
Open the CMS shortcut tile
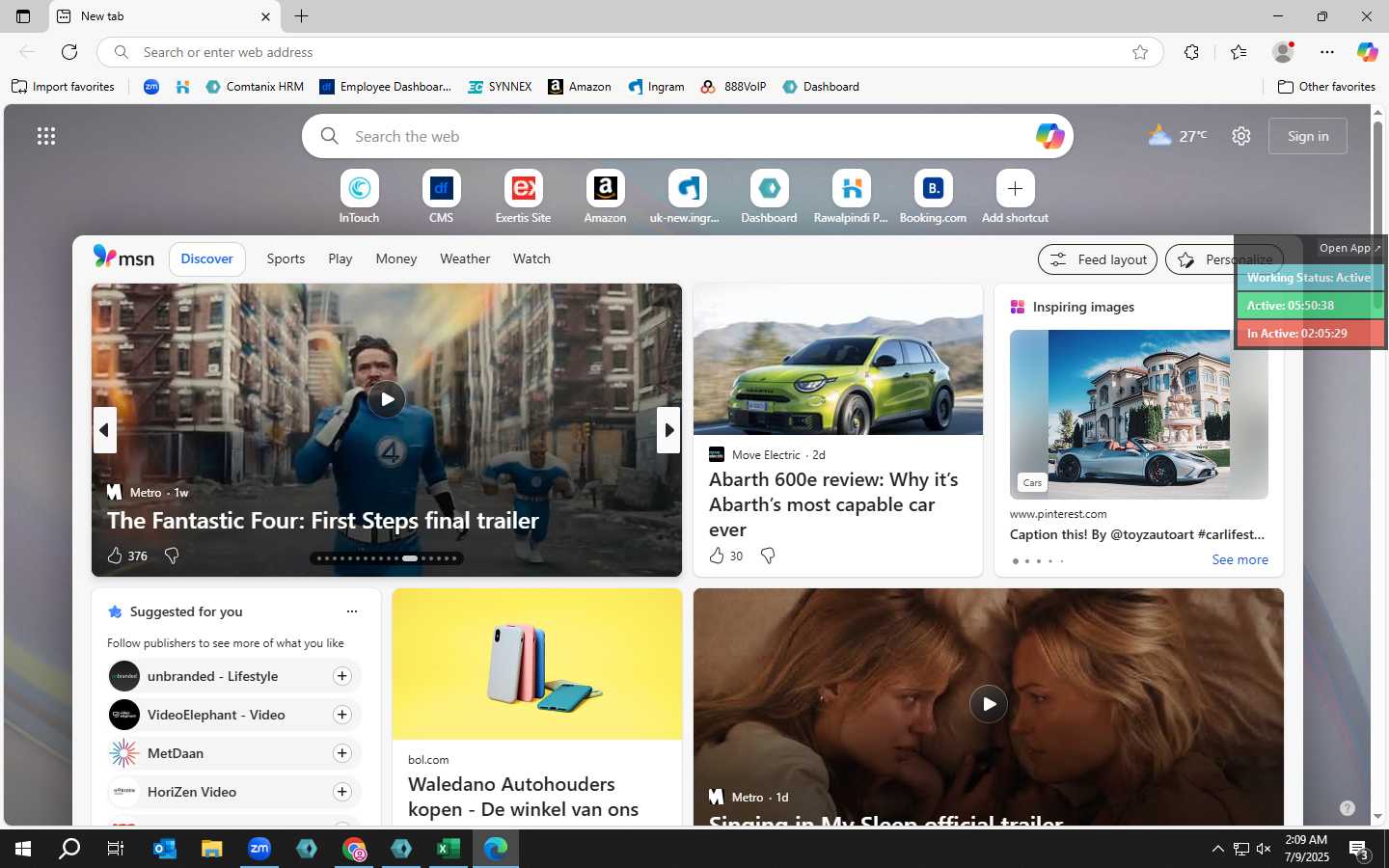pyautogui.click(x=441, y=197)
